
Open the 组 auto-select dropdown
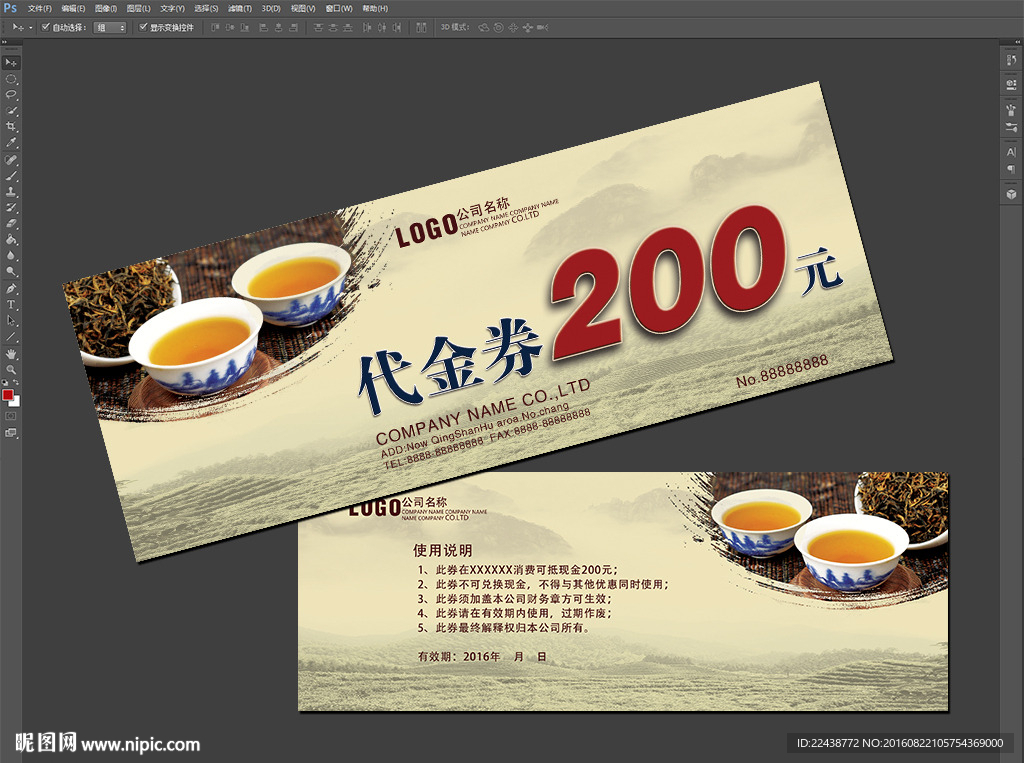110,27
